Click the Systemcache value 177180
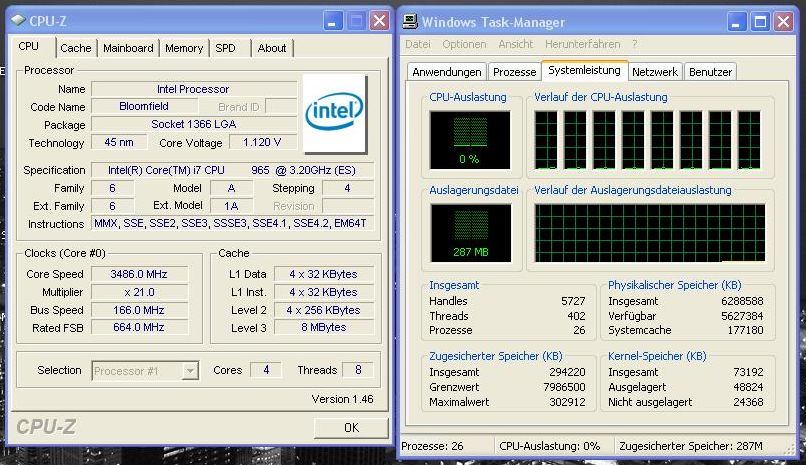 point(745,330)
